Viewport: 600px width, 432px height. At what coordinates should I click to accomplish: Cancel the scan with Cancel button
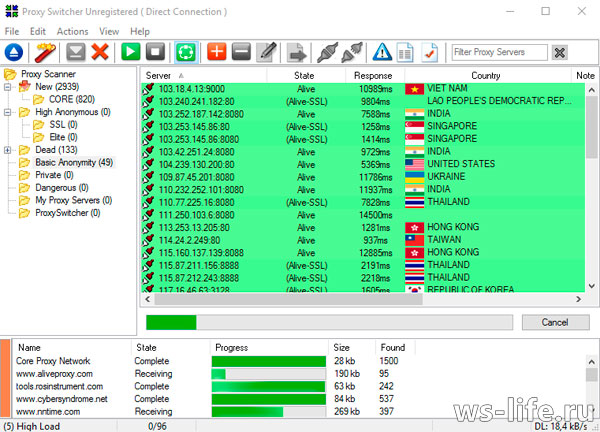(x=555, y=322)
